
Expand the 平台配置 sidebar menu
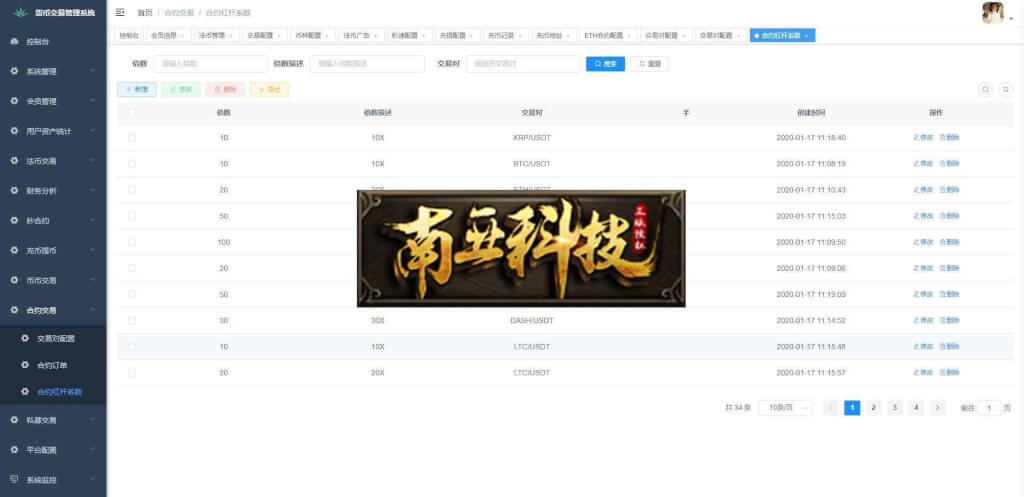53,450
